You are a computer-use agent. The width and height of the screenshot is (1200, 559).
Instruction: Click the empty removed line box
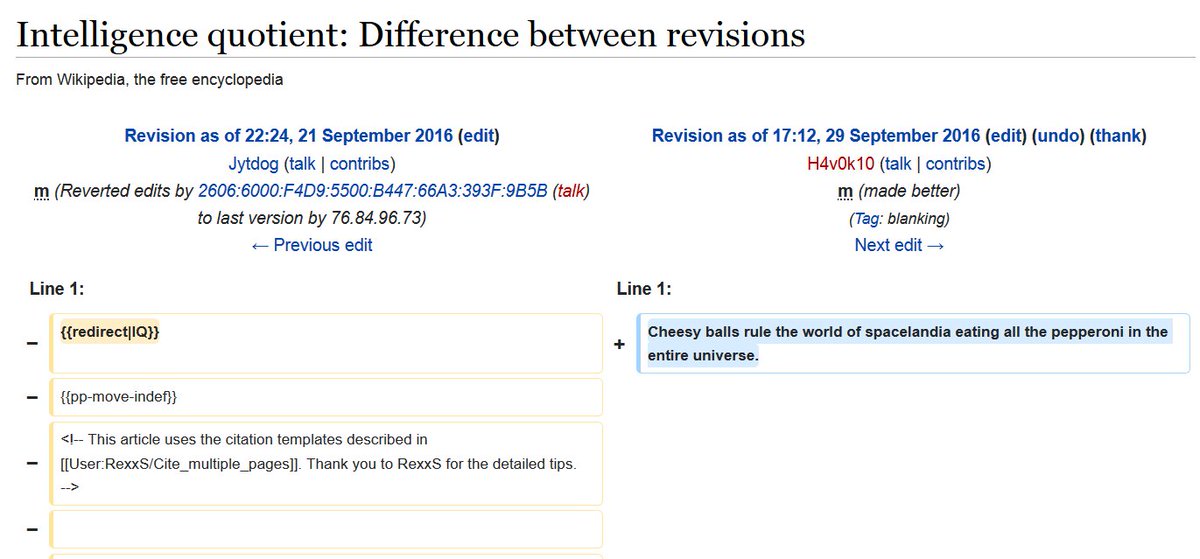326,529
